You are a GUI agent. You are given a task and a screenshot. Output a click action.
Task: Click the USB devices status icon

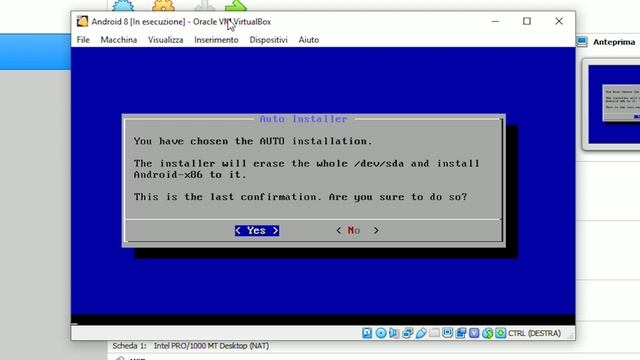click(421, 333)
